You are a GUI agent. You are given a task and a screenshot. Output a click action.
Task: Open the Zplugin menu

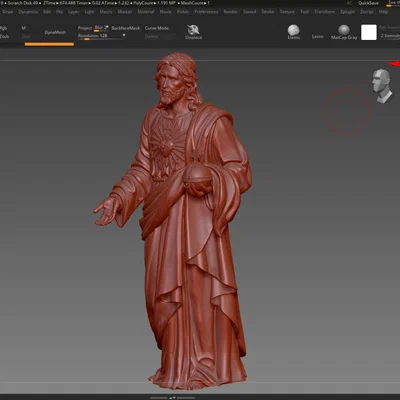click(x=347, y=12)
